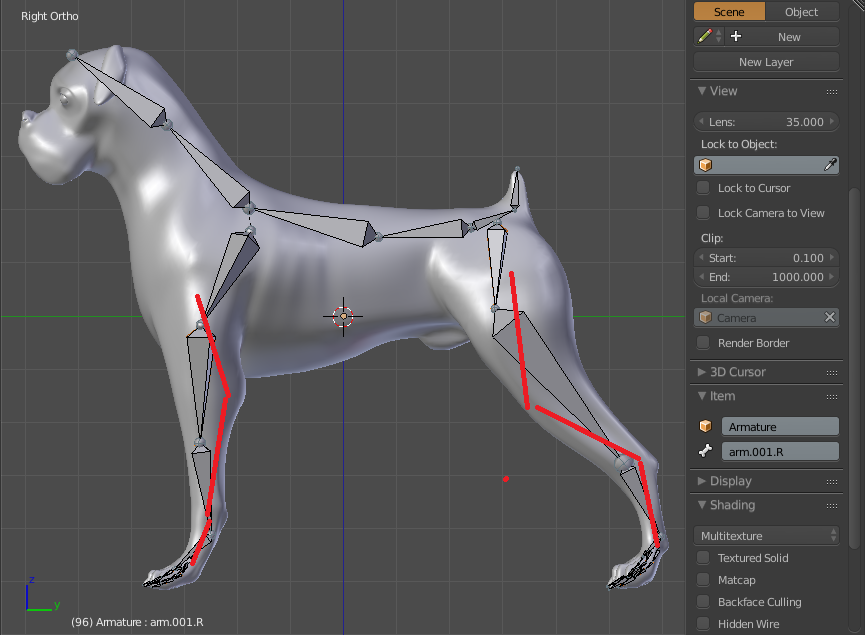Select the annotation pencil tool
The width and height of the screenshot is (865, 635).
point(703,36)
